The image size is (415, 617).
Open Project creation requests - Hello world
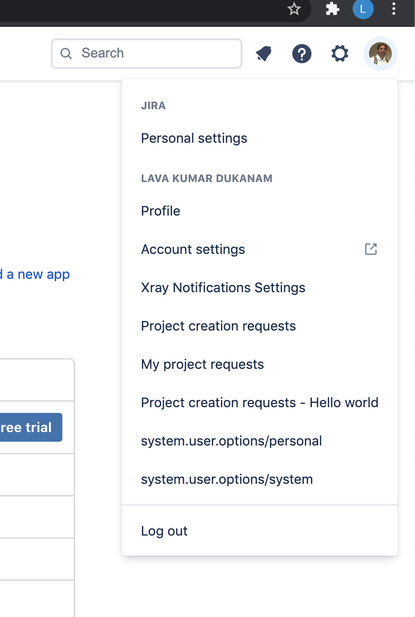point(260,403)
